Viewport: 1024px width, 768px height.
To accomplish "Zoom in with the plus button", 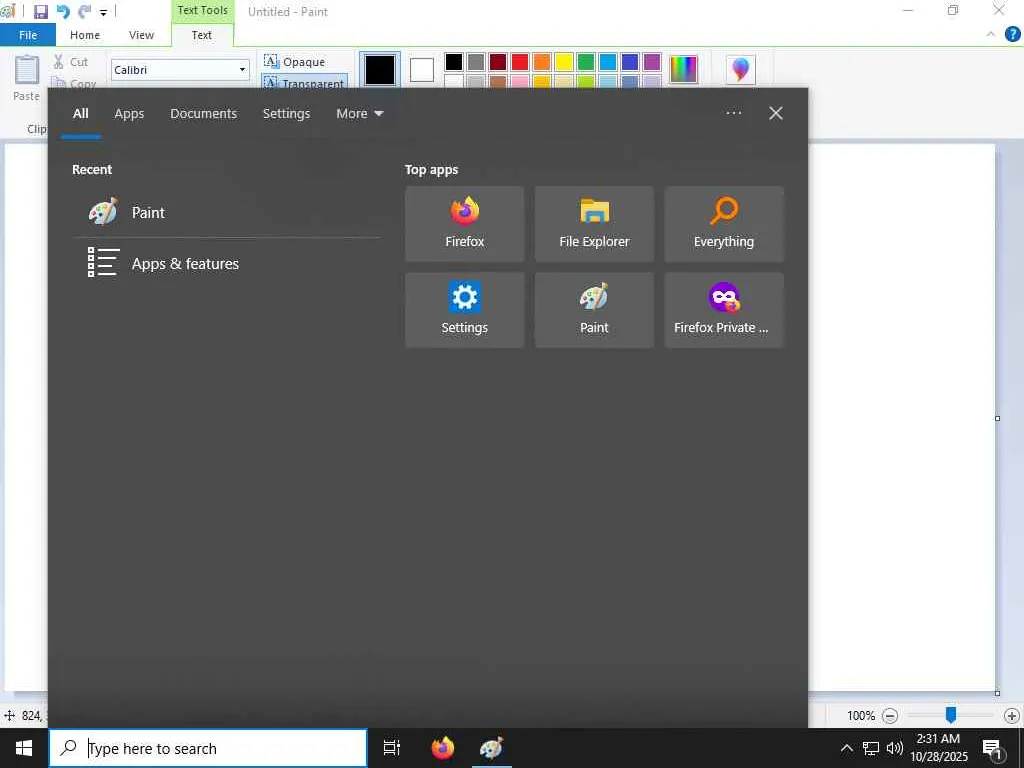I will tap(1012, 716).
